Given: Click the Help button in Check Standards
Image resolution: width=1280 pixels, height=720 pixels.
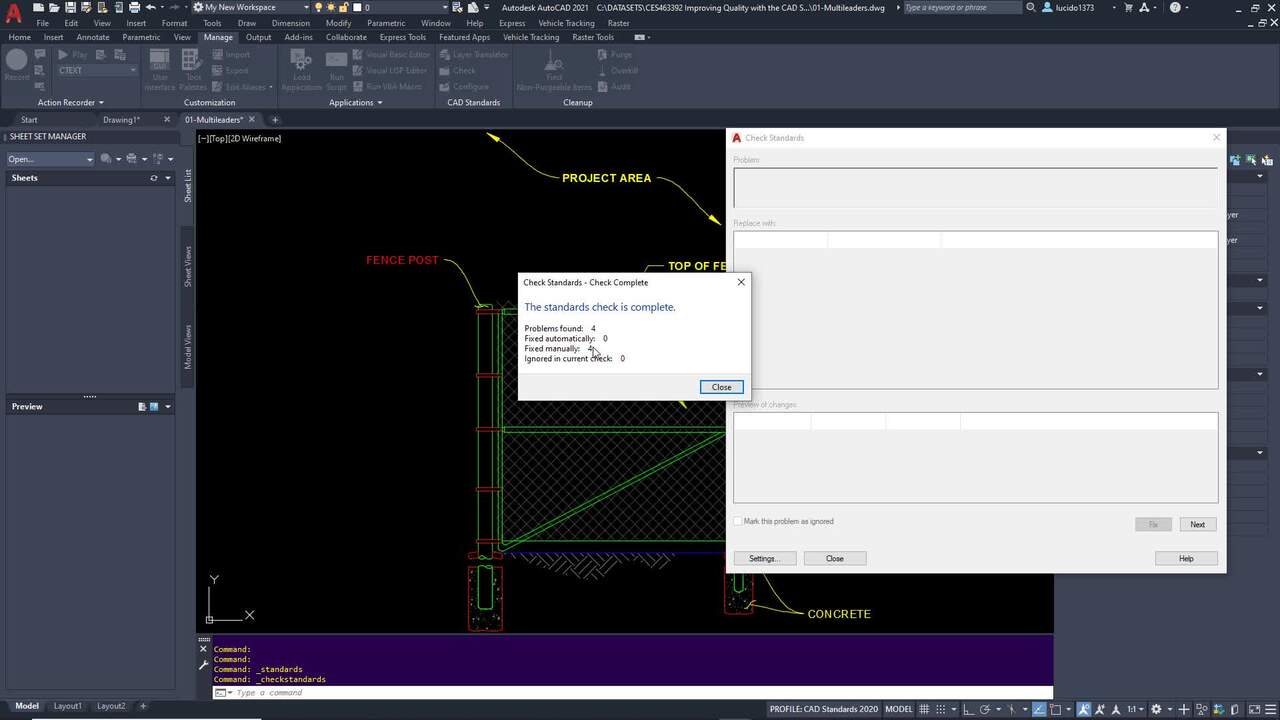Looking at the screenshot, I should coord(1186,558).
